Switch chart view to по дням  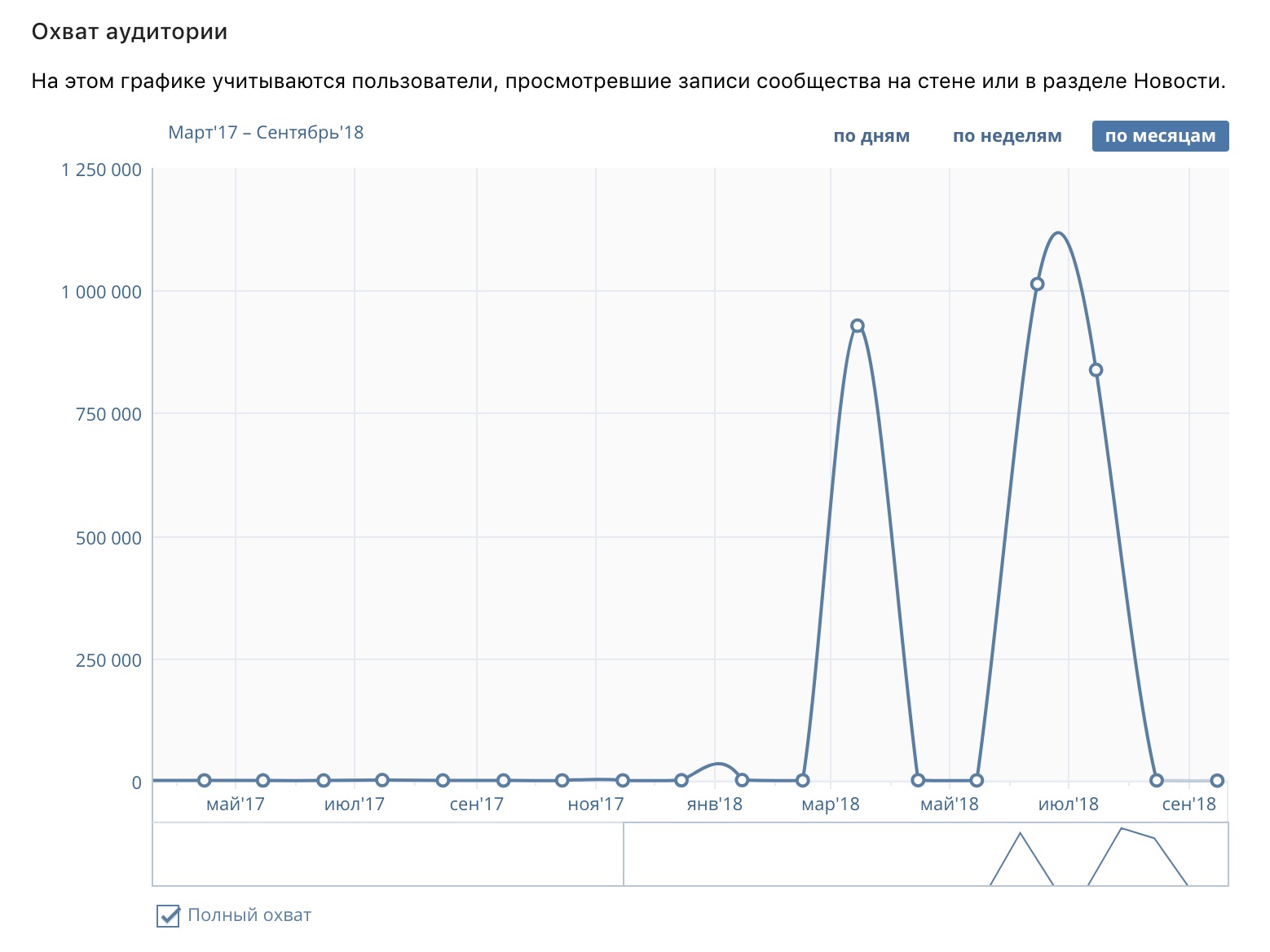pos(871,136)
